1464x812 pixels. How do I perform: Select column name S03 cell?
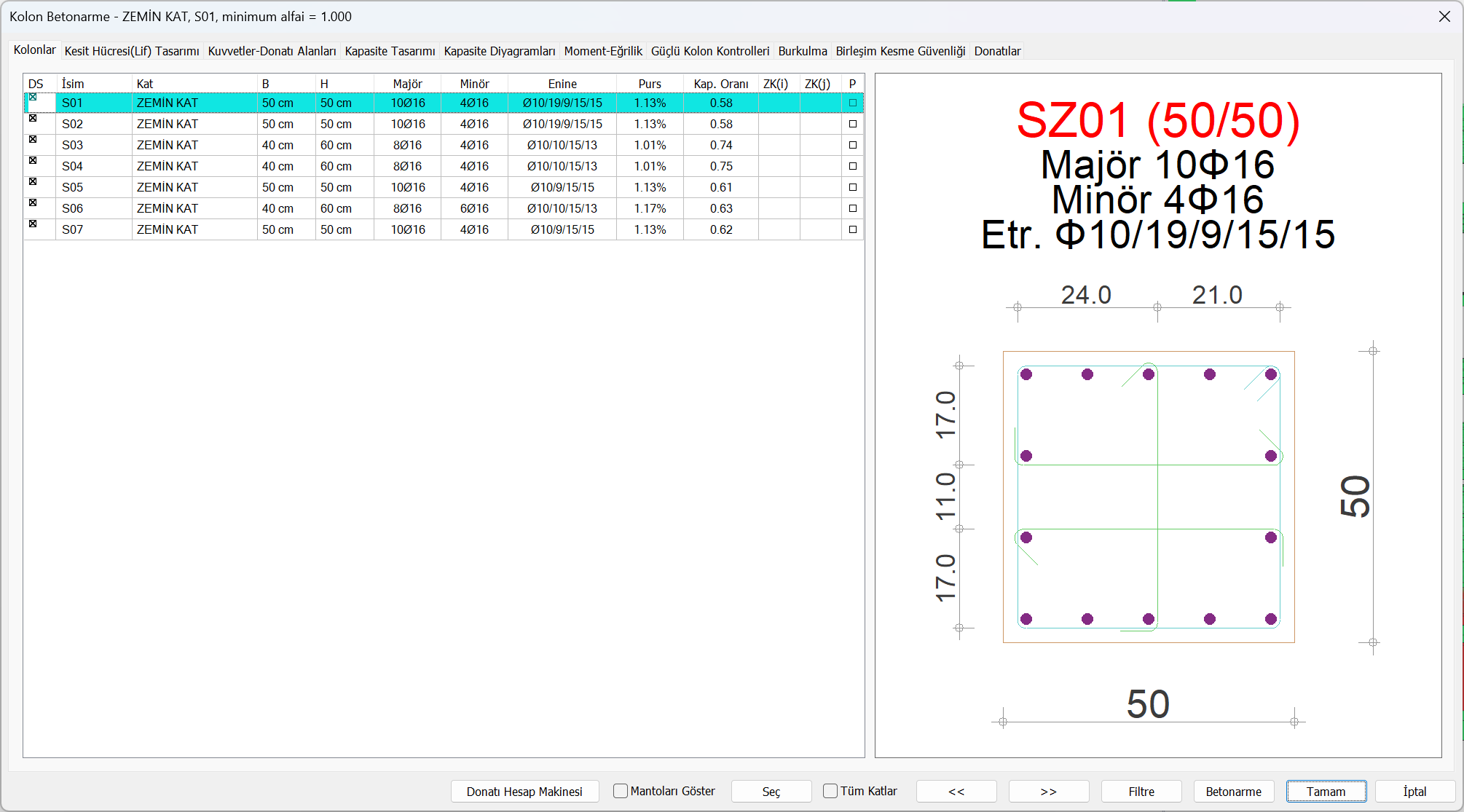pos(94,145)
